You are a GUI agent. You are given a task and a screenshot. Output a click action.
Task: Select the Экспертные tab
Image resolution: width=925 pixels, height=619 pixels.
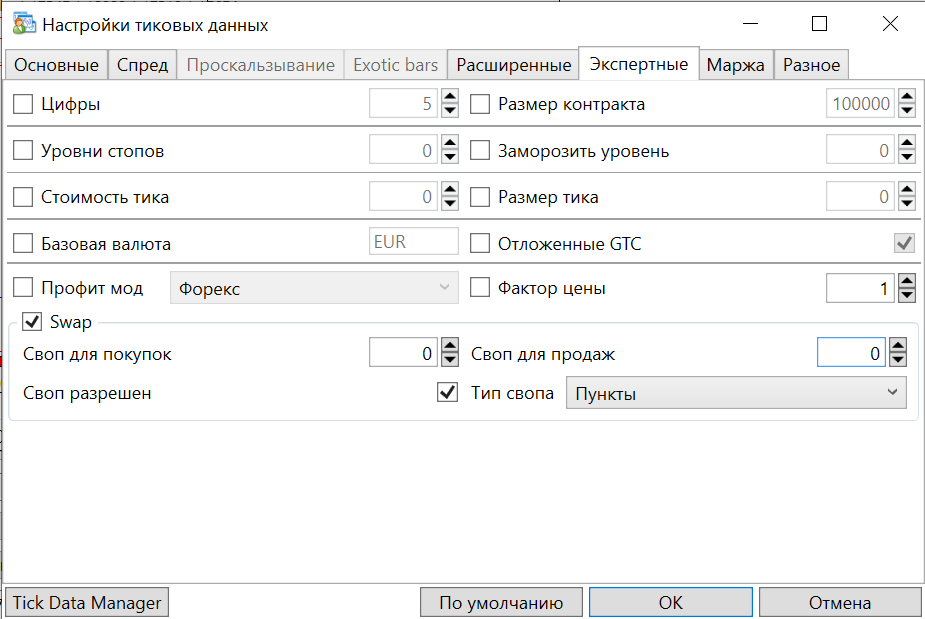(639, 64)
